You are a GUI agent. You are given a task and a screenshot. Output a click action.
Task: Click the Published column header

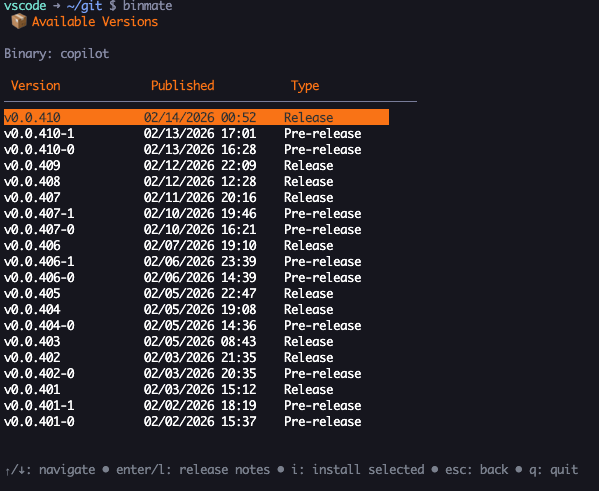coord(183,86)
